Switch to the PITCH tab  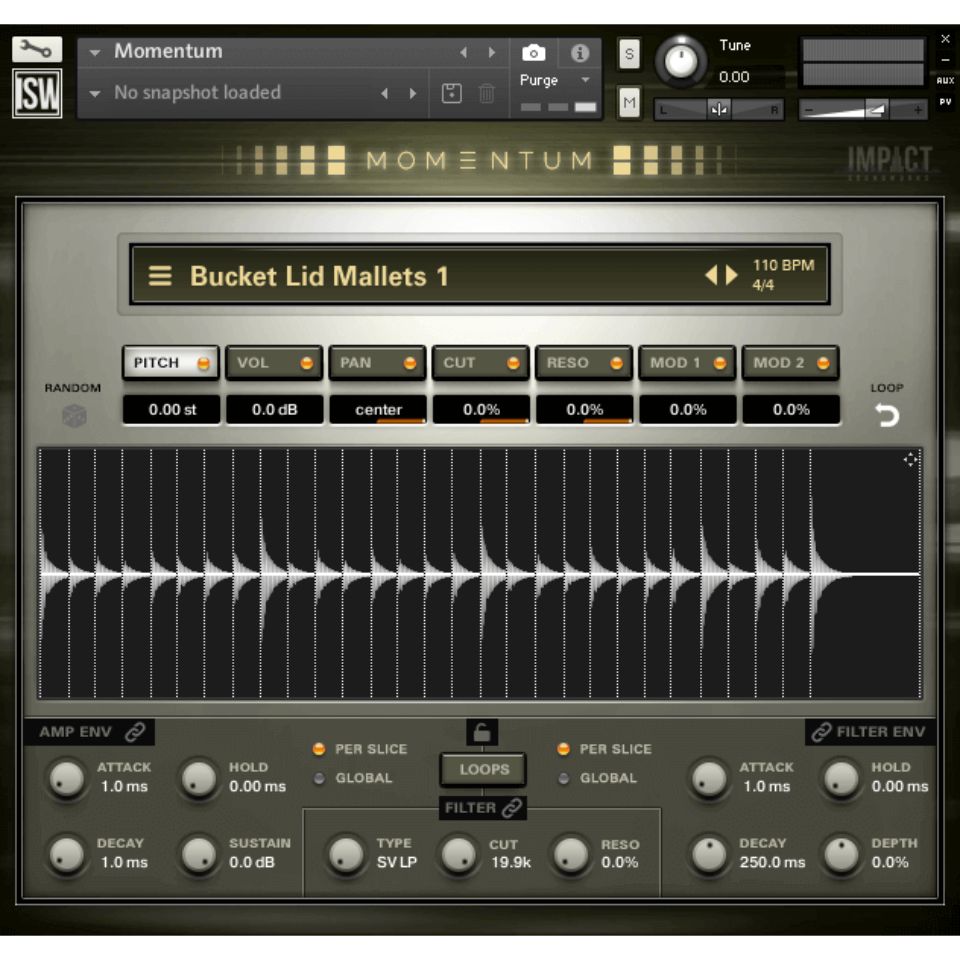point(171,363)
